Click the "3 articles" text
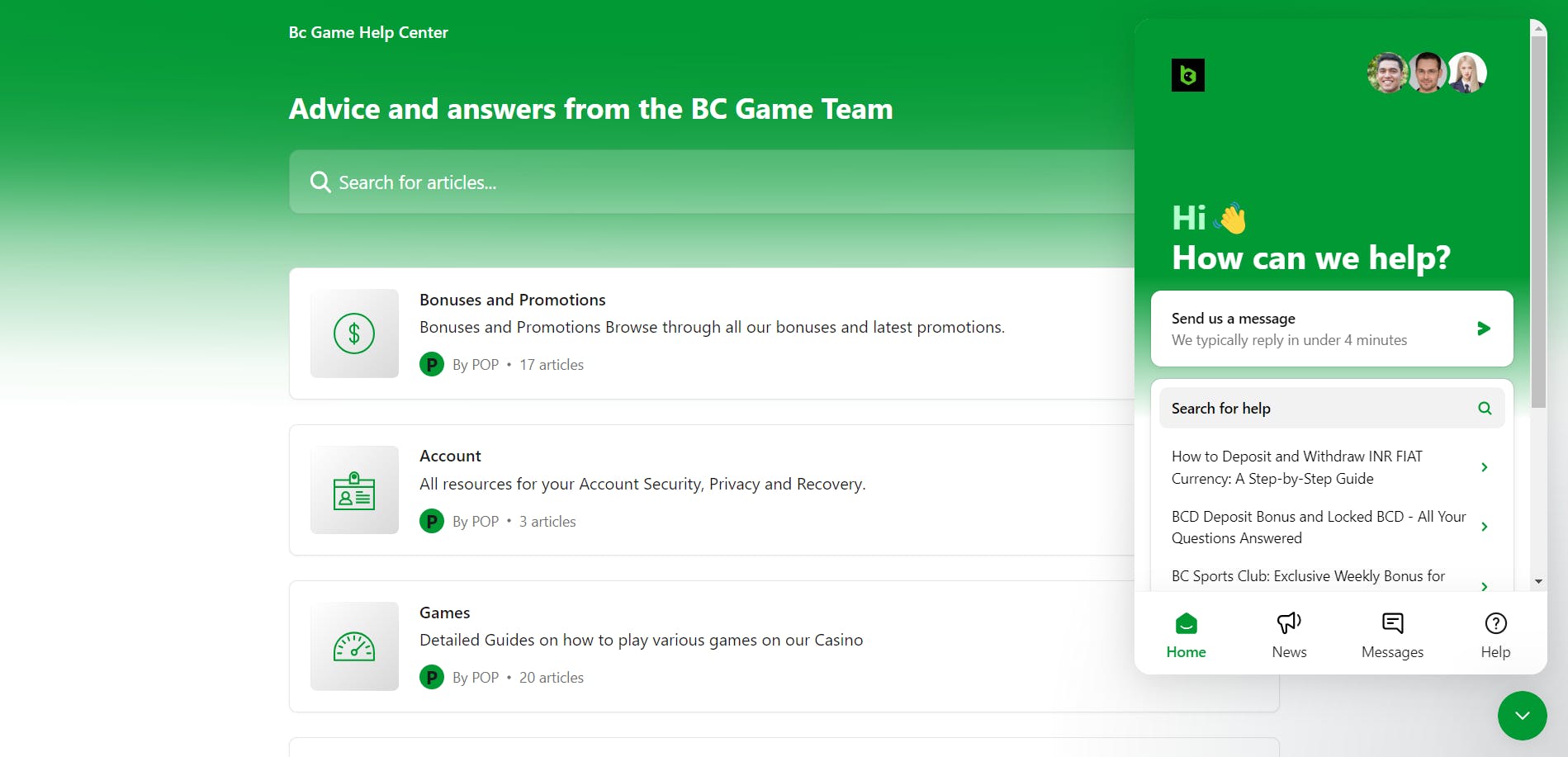Screen dimensions: 1568x757 [x=547, y=521]
